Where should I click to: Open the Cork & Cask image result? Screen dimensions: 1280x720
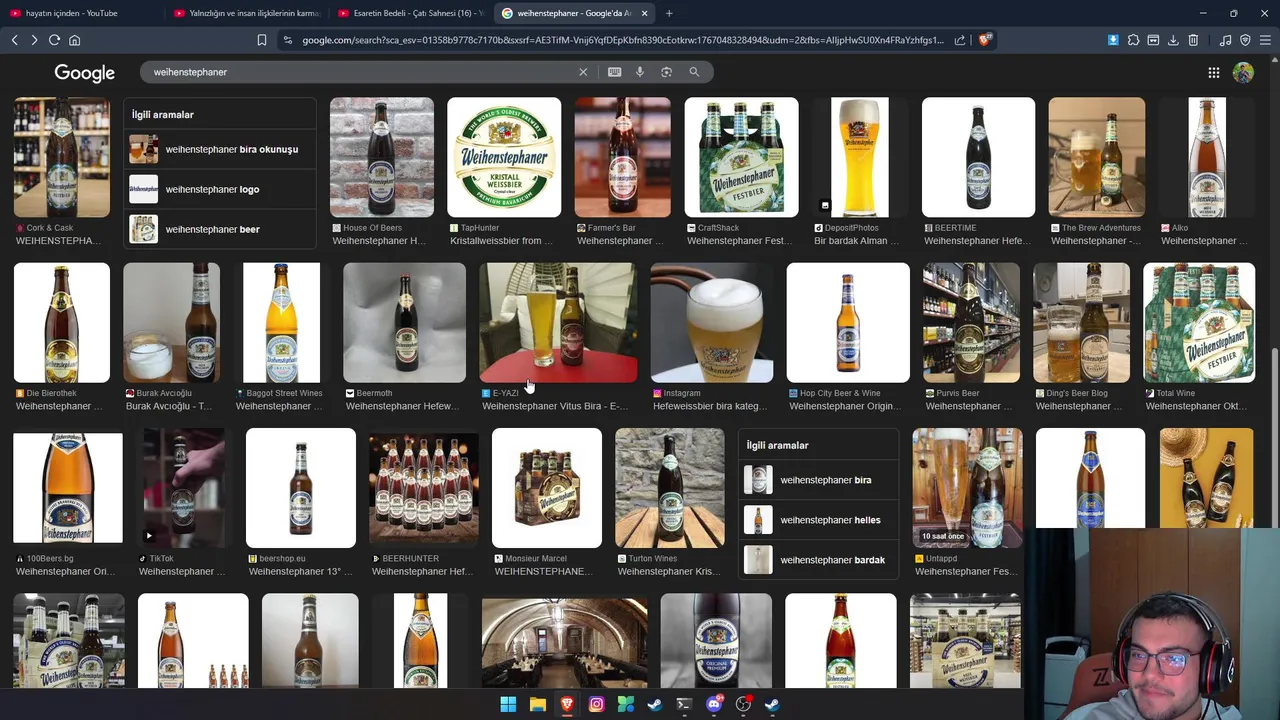[62, 157]
